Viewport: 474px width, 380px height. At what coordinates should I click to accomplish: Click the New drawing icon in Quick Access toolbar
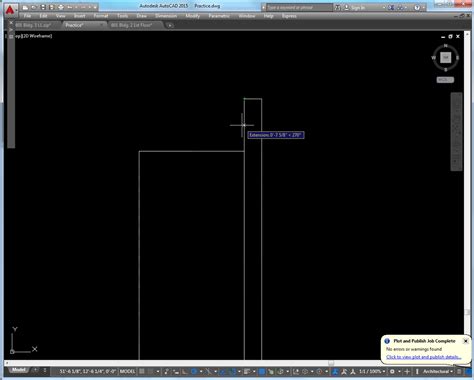[25, 7]
